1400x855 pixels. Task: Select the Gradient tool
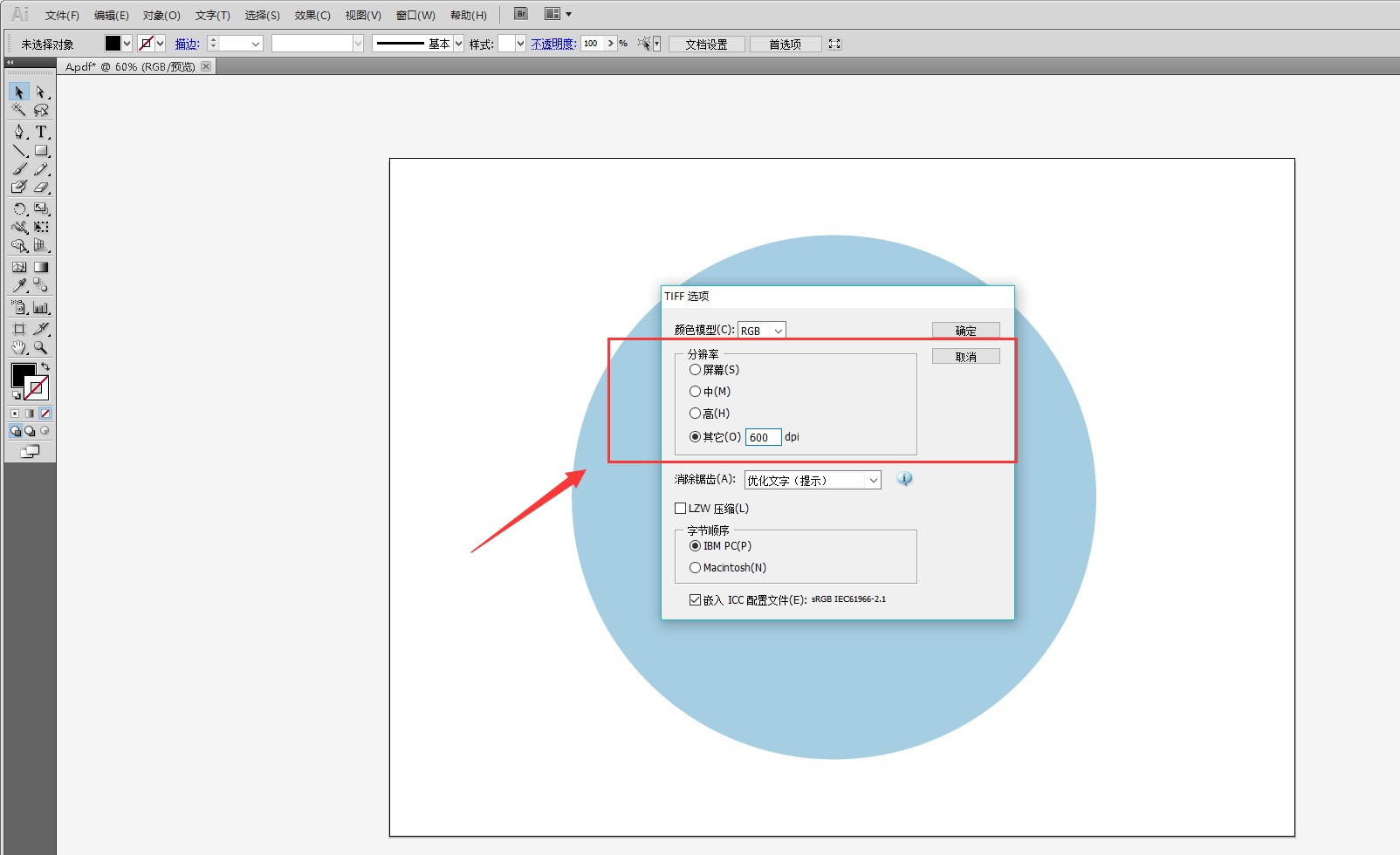click(x=41, y=267)
